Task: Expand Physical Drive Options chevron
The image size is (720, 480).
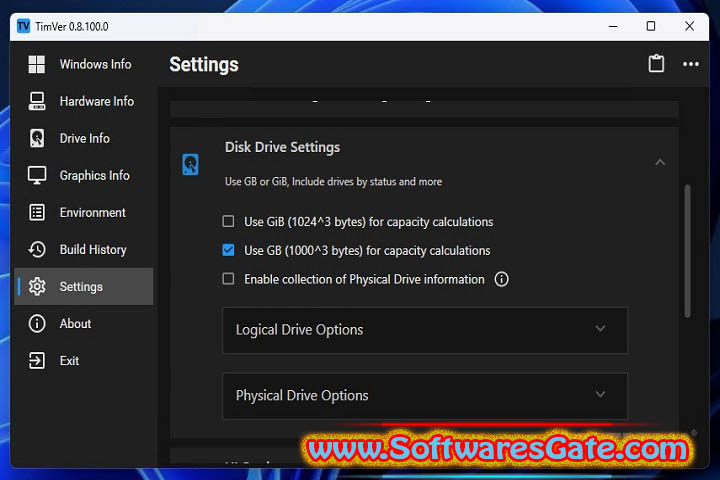Action: pos(600,395)
